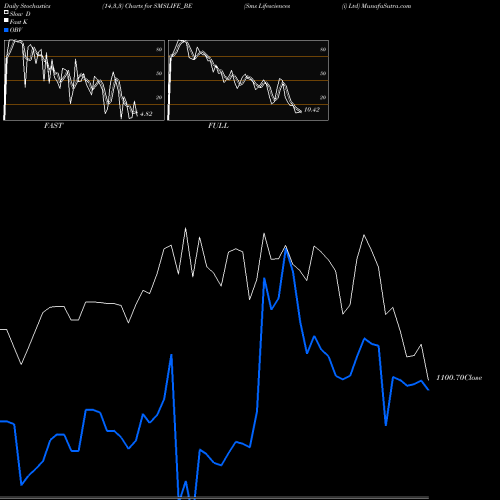Click the 50 level label in FULL chart
Image resolution: width=500 pixels, height=500 pixels.
pos(323,73)
